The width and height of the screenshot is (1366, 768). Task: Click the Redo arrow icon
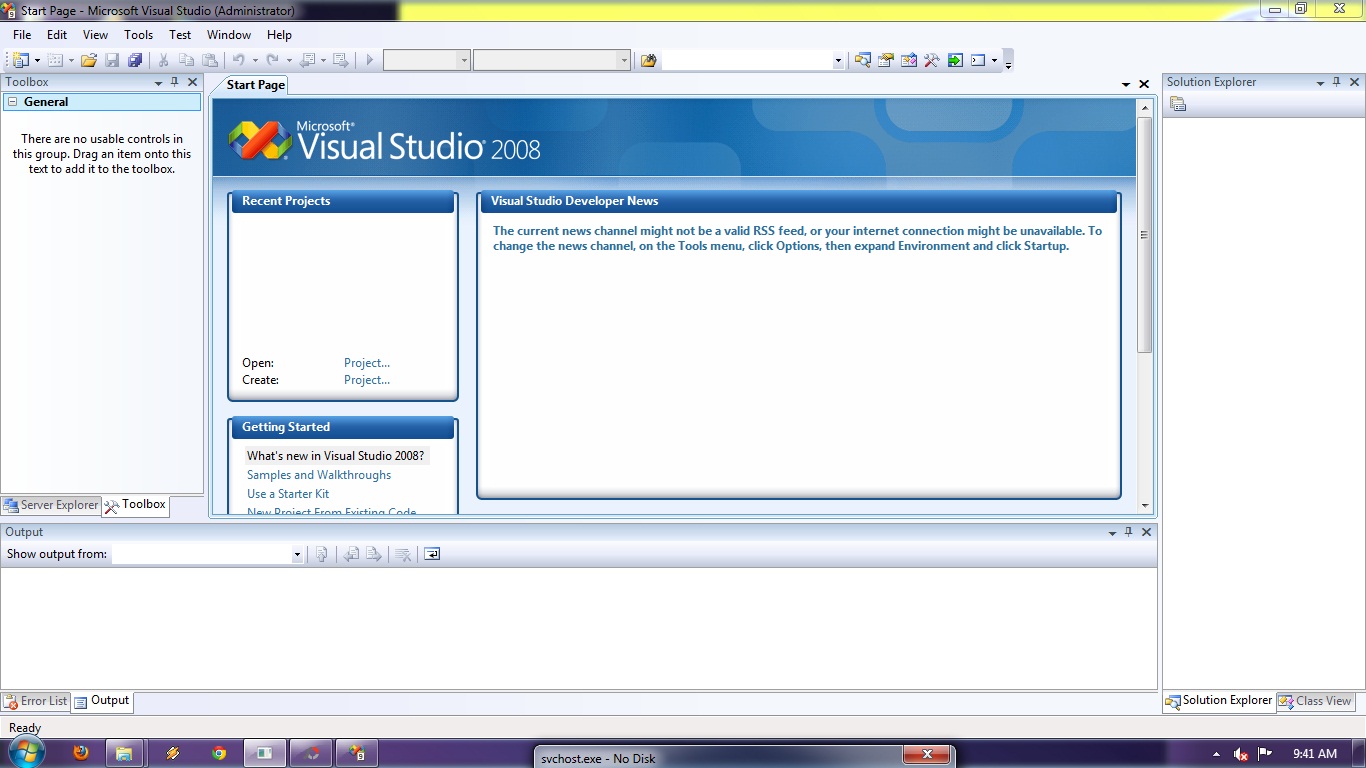272,60
